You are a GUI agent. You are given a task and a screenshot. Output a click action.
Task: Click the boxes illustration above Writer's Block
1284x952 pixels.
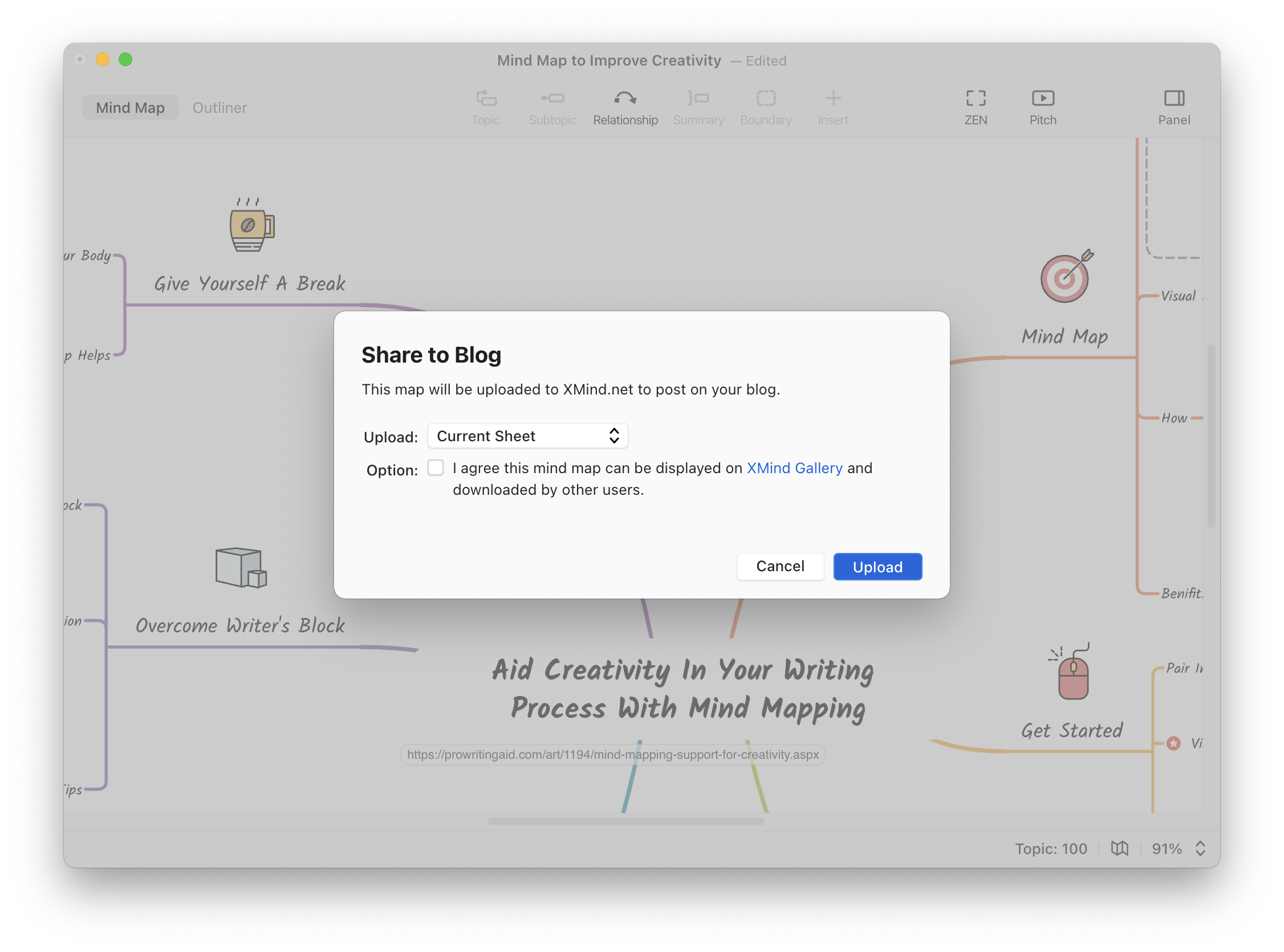(241, 568)
